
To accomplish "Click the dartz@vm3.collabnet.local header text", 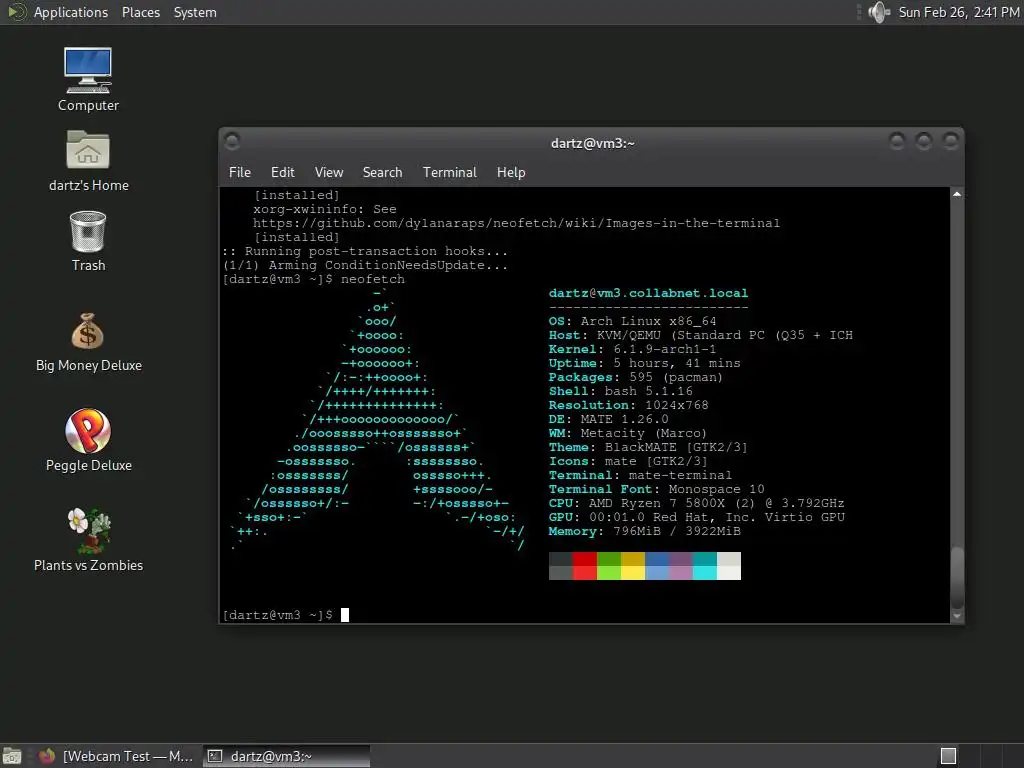I will [x=648, y=293].
